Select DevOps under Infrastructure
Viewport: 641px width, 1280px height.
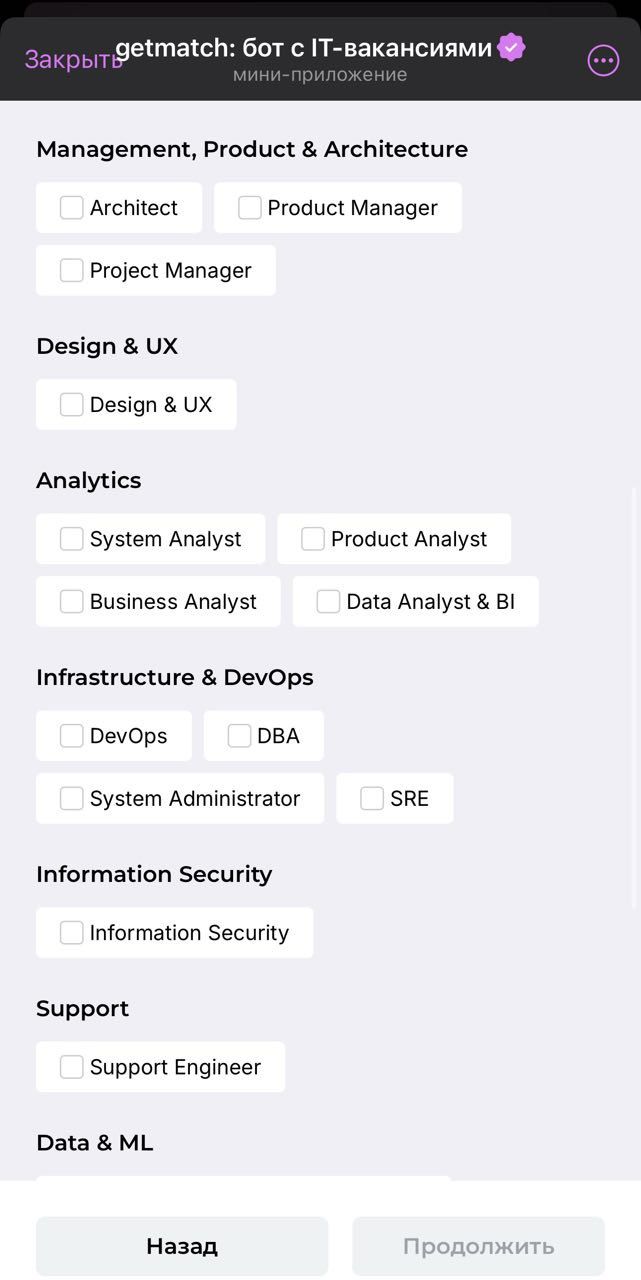pos(71,735)
